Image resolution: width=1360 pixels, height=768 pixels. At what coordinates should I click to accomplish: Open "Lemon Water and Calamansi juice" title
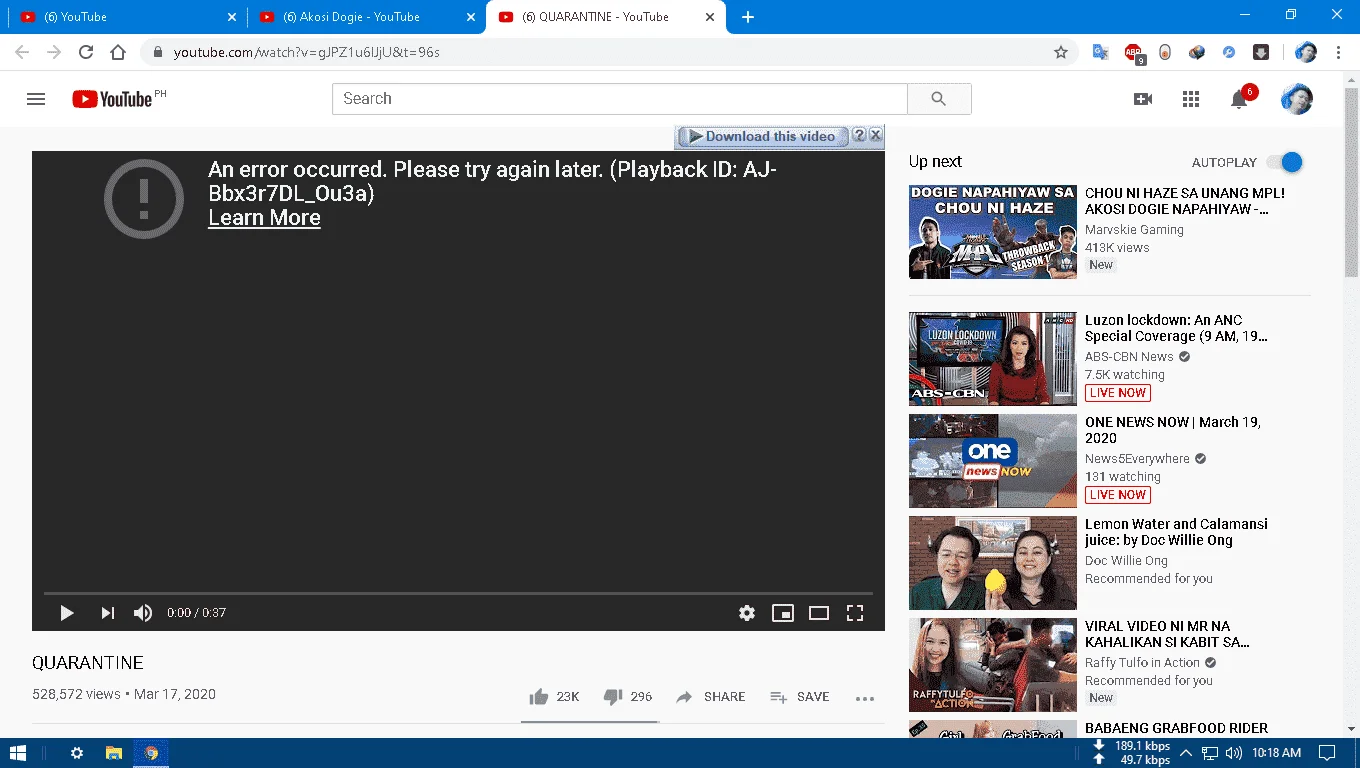1176,532
